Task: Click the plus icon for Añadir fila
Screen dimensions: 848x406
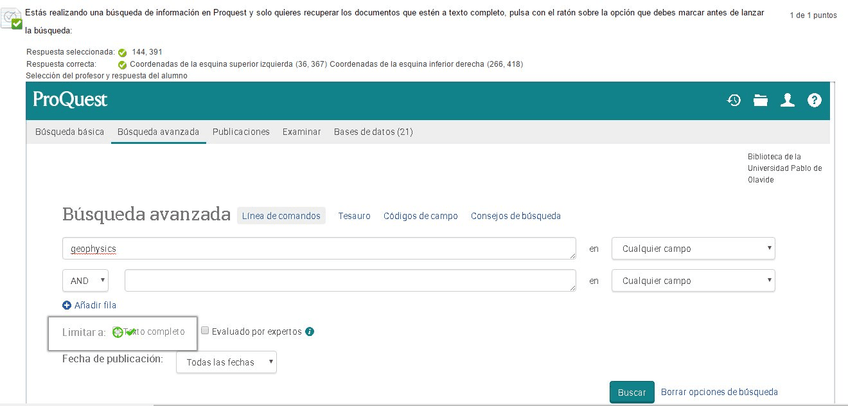Action: 67,305
